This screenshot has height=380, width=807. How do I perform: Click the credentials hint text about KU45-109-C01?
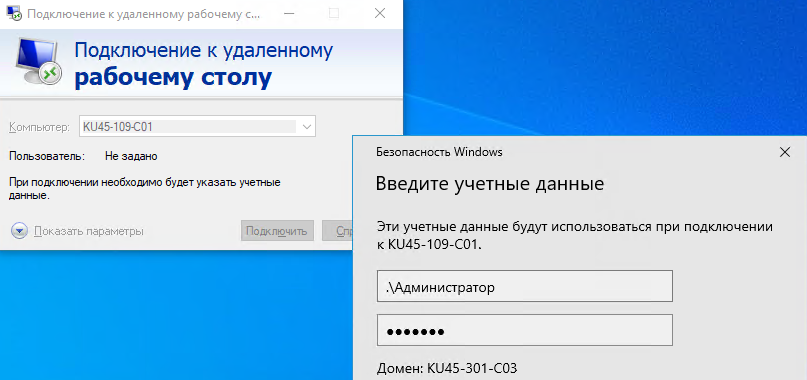(x=575, y=235)
